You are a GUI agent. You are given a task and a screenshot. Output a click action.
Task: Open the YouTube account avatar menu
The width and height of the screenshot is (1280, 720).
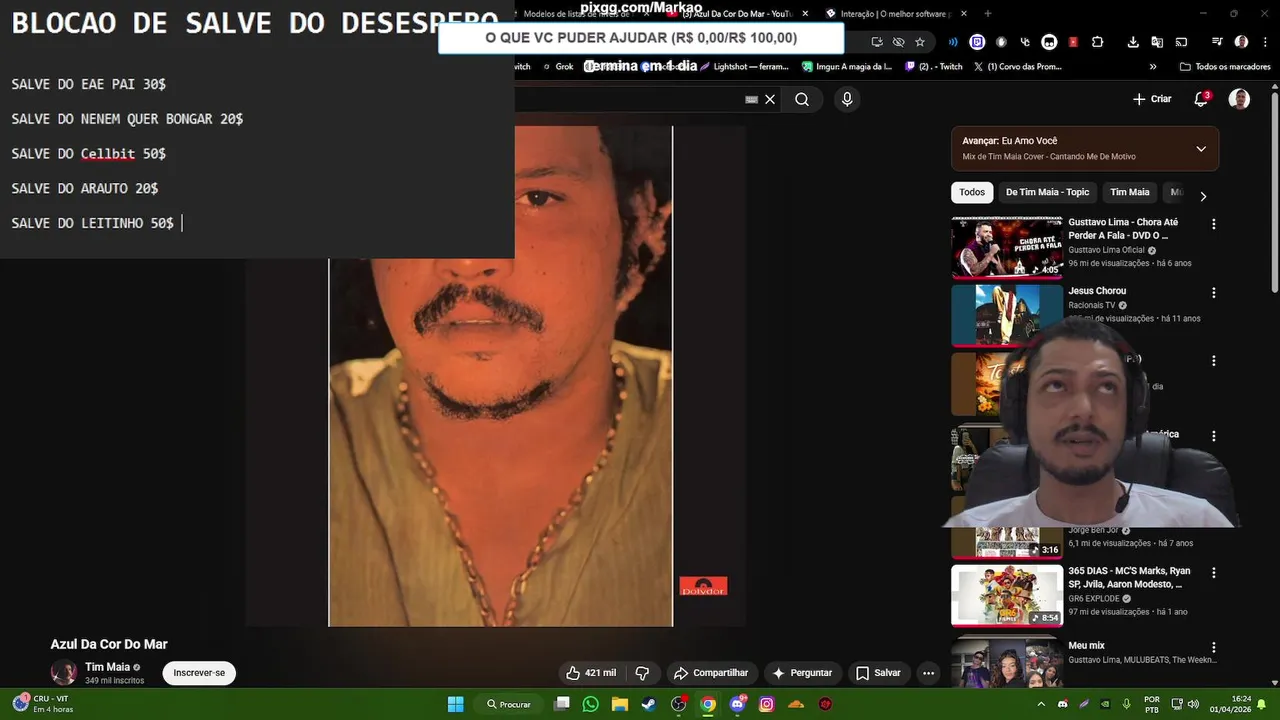[1239, 99]
